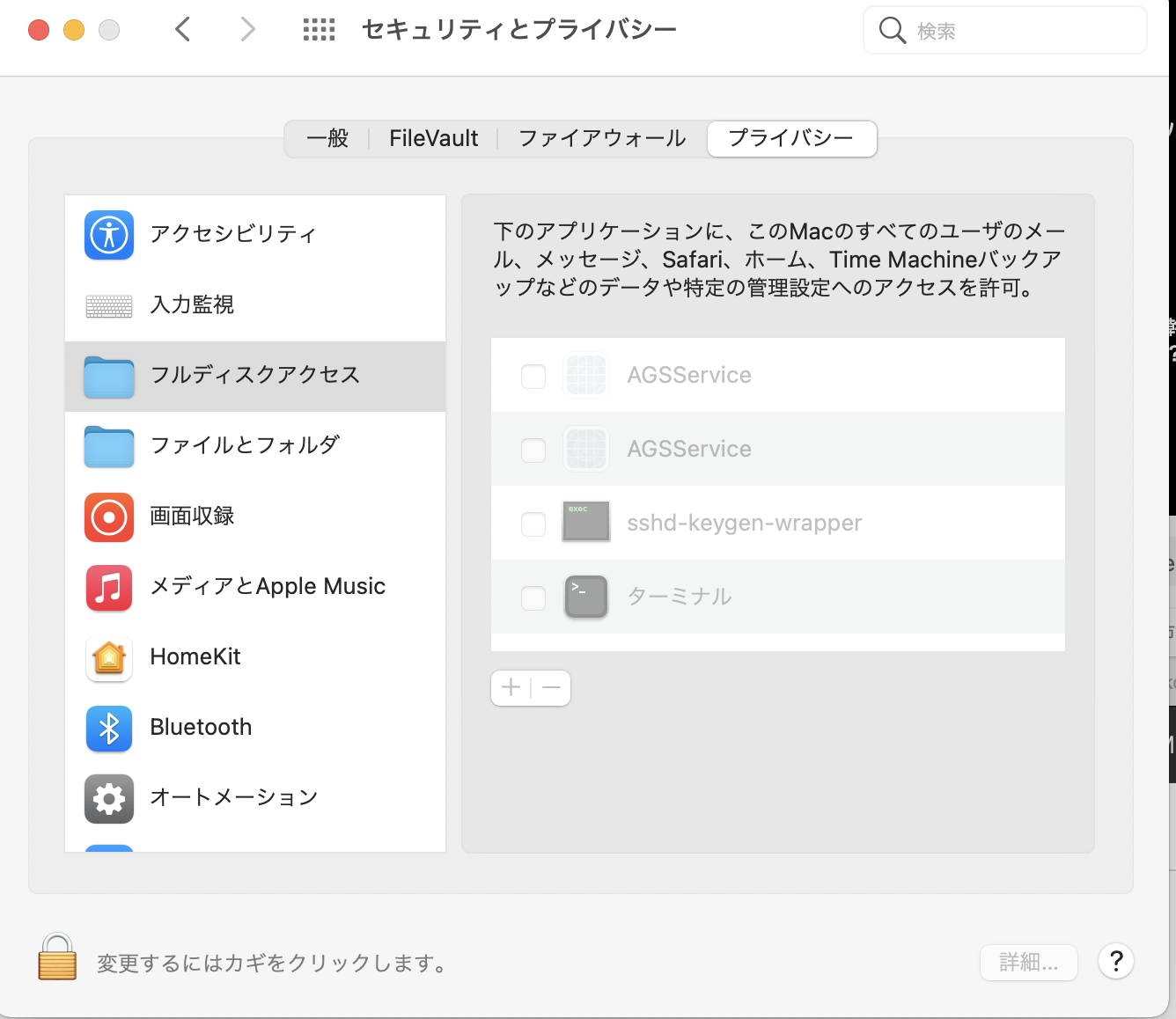Viewport: 1176px width, 1019px height.
Task: Click the HomeKit house icon
Action: pyautogui.click(x=109, y=658)
